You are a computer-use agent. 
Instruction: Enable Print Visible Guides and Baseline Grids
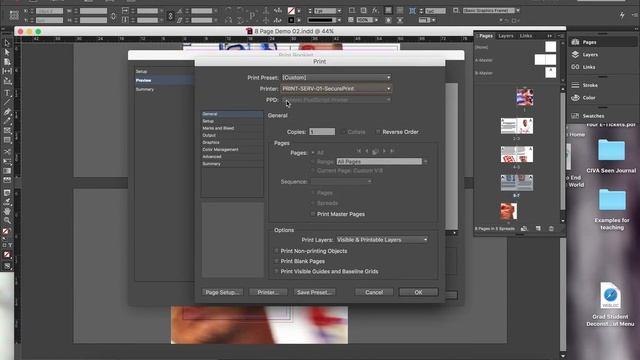[x=277, y=271]
